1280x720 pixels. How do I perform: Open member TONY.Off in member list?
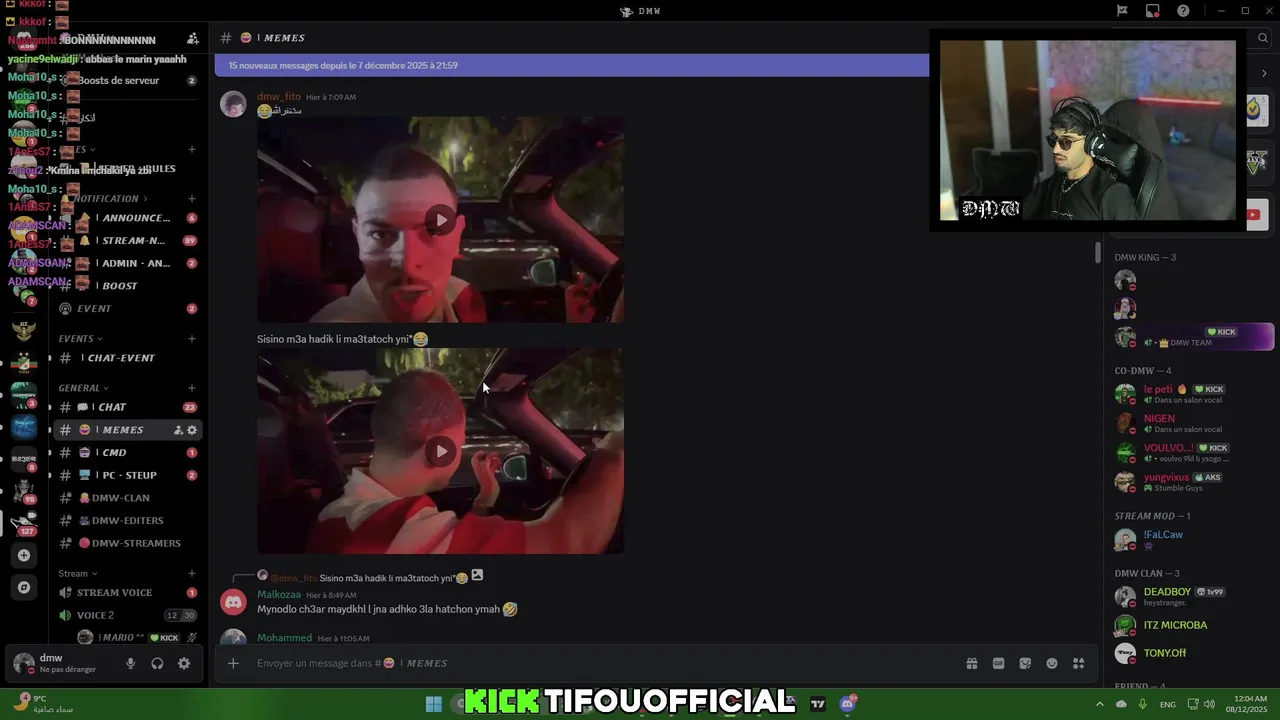coord(1192,653)
